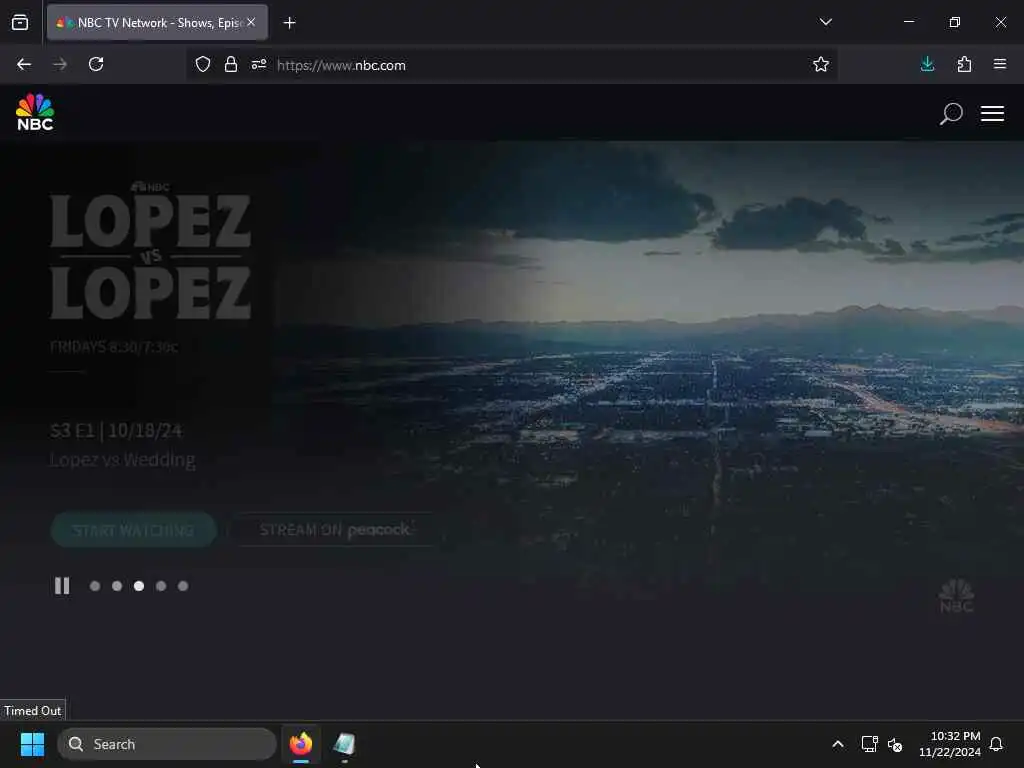Click the nbc.com URL address field

[512, 65]
